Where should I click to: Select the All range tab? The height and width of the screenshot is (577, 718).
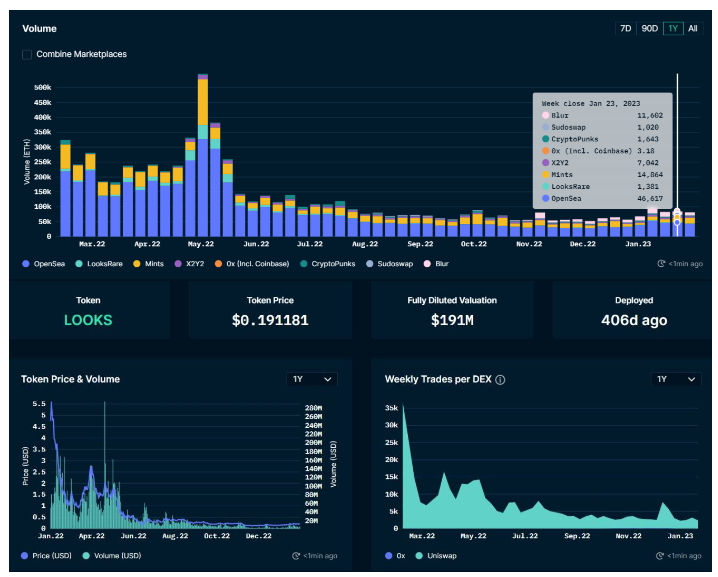click(x=693, y=28)
